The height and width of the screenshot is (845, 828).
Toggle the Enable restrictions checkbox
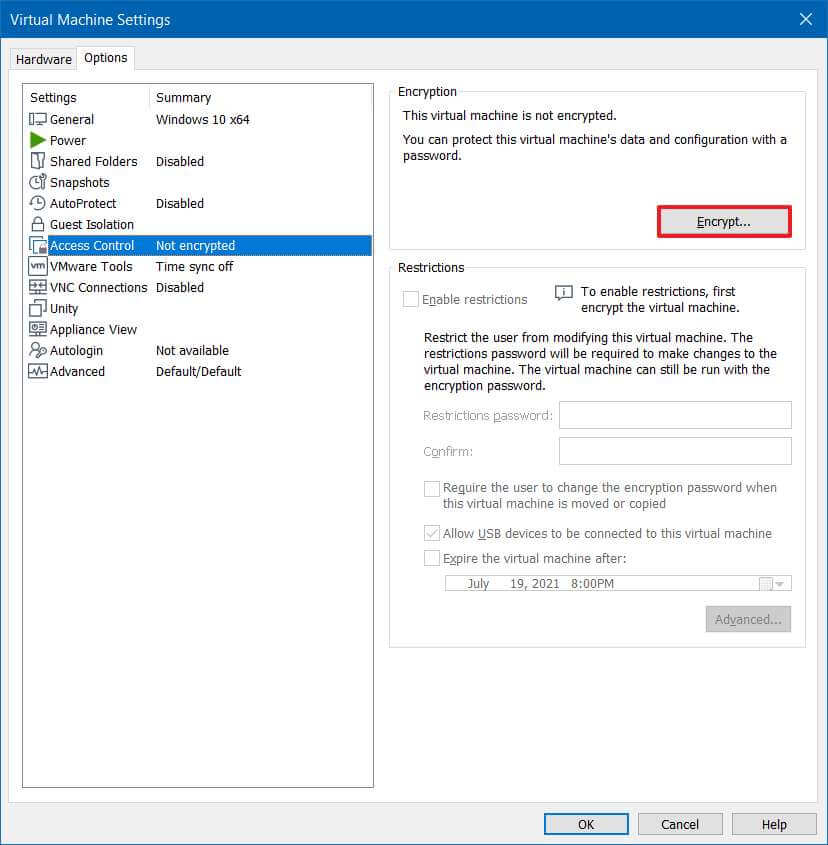click(411, 299)
